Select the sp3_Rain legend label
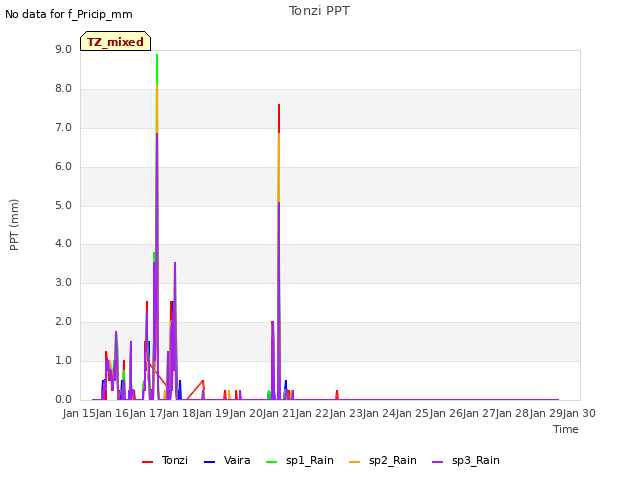The image size is (640, 480). coord(476,461)
